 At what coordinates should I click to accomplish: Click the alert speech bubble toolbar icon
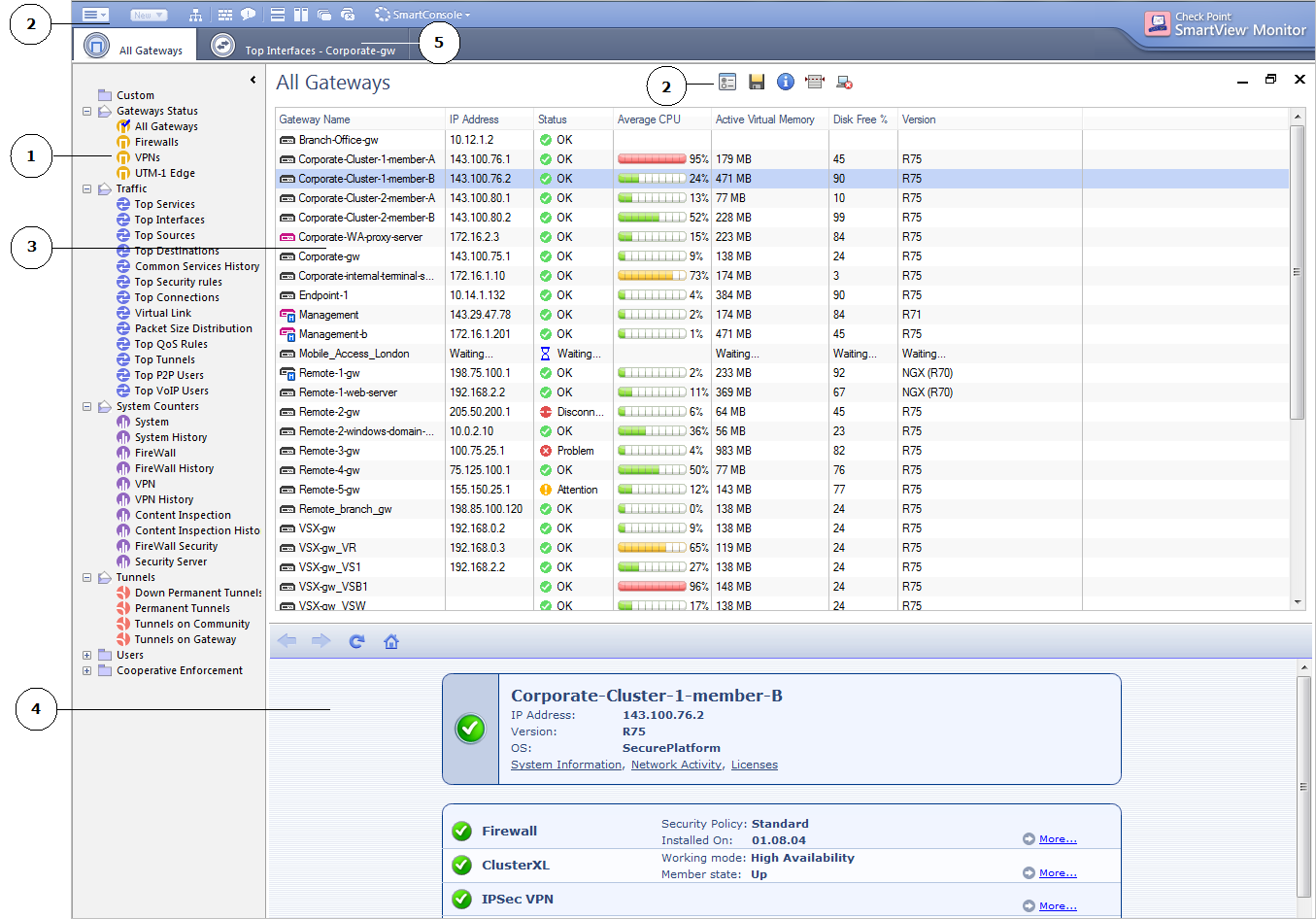coord(249,15)
